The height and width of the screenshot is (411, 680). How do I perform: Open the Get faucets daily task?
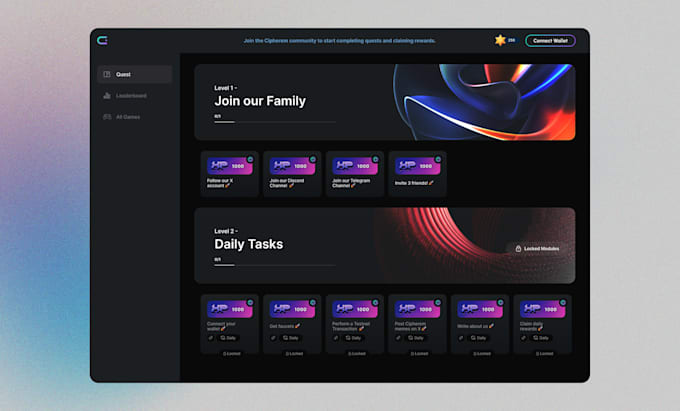[x=292, y=324]
